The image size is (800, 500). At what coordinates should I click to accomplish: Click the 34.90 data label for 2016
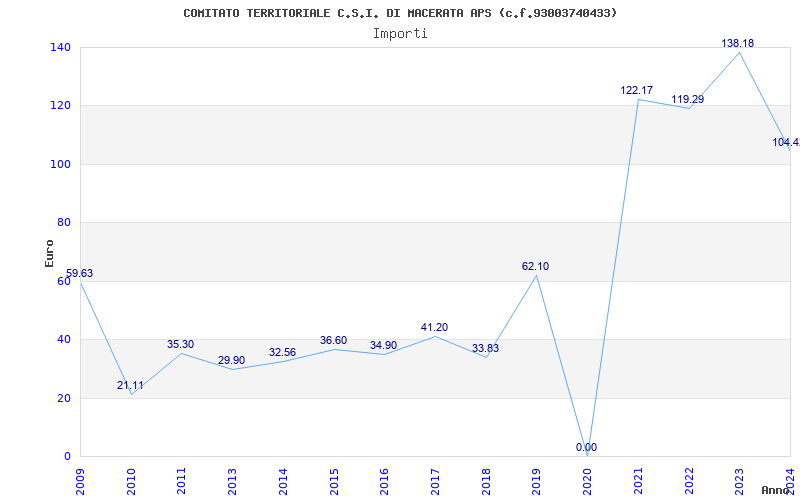click(383, 345)
